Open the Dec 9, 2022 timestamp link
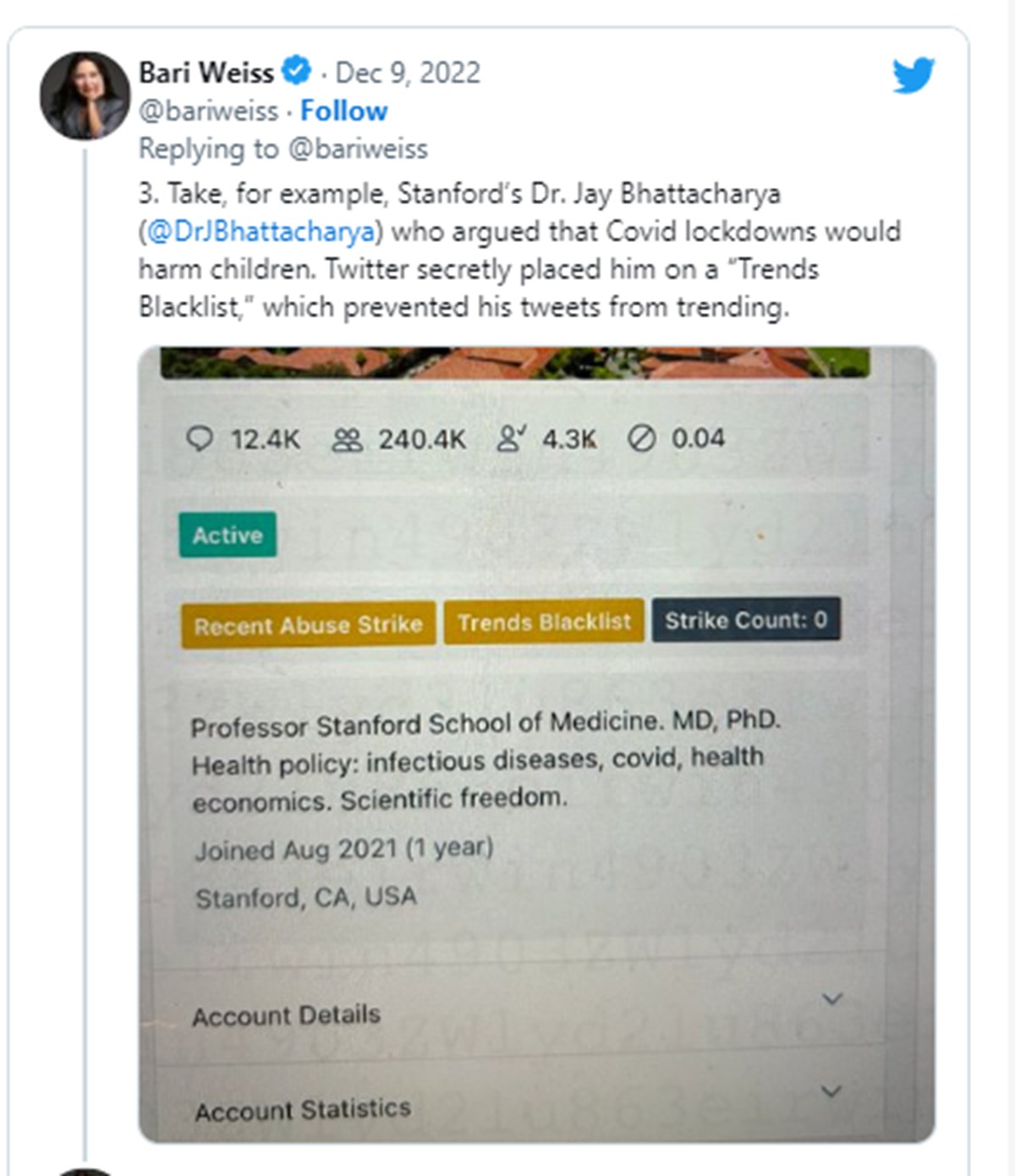 click(x=408, y=73)
